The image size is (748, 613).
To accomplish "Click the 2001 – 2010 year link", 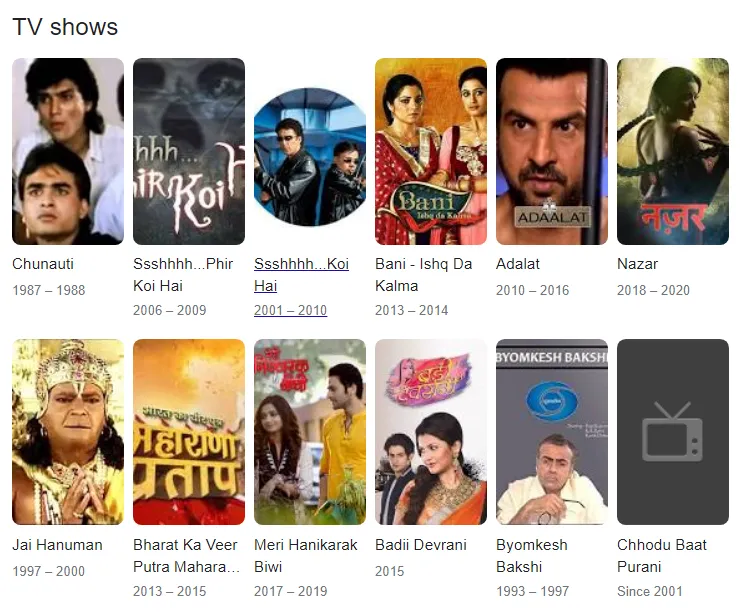I will tap(291, 310).
